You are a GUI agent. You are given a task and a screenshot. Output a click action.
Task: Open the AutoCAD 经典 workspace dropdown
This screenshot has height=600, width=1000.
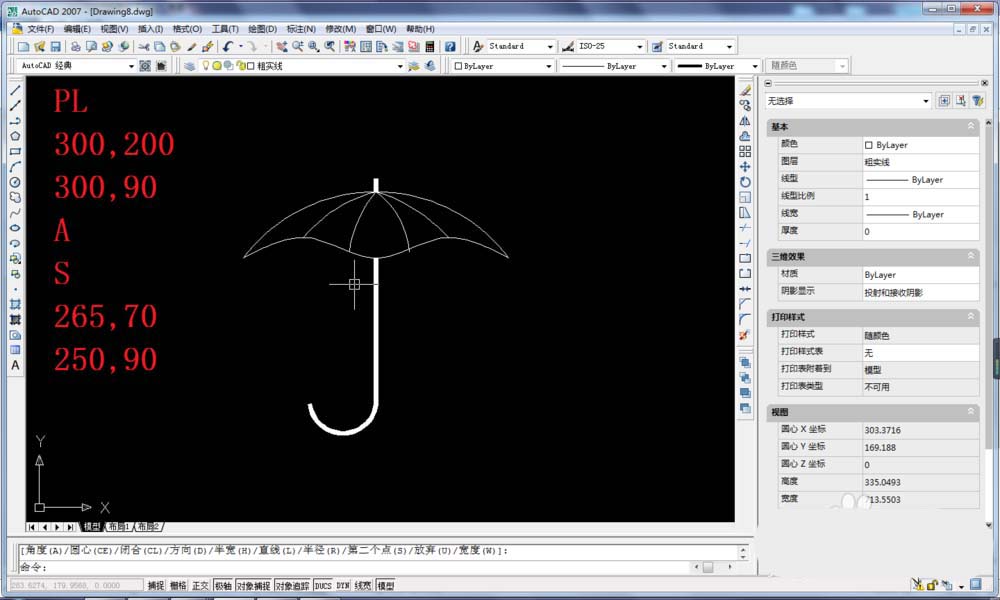(131, 66)
